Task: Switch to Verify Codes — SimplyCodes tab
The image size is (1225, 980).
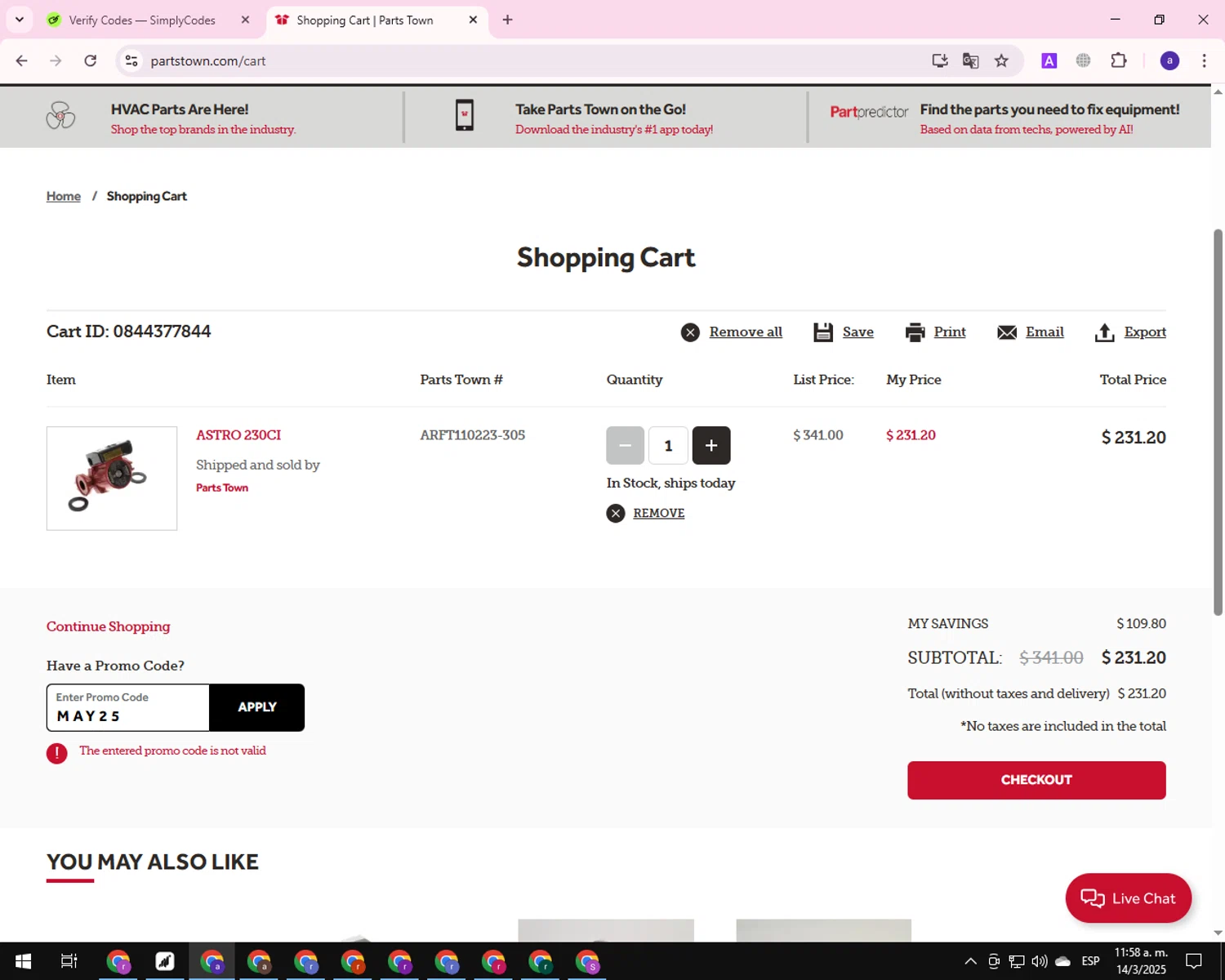Action: pyautogui.click(x=142, y=20)
